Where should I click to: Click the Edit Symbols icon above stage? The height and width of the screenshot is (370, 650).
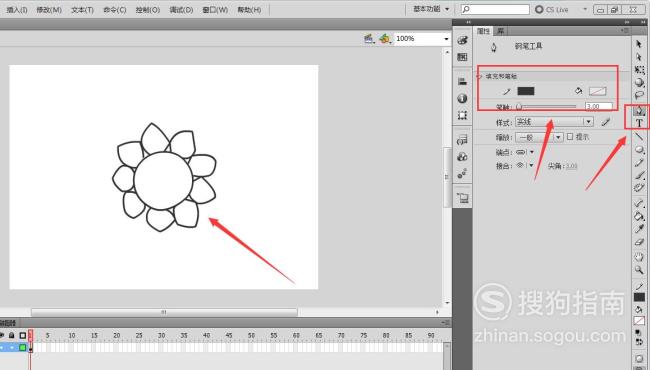(x=385, y=39)
